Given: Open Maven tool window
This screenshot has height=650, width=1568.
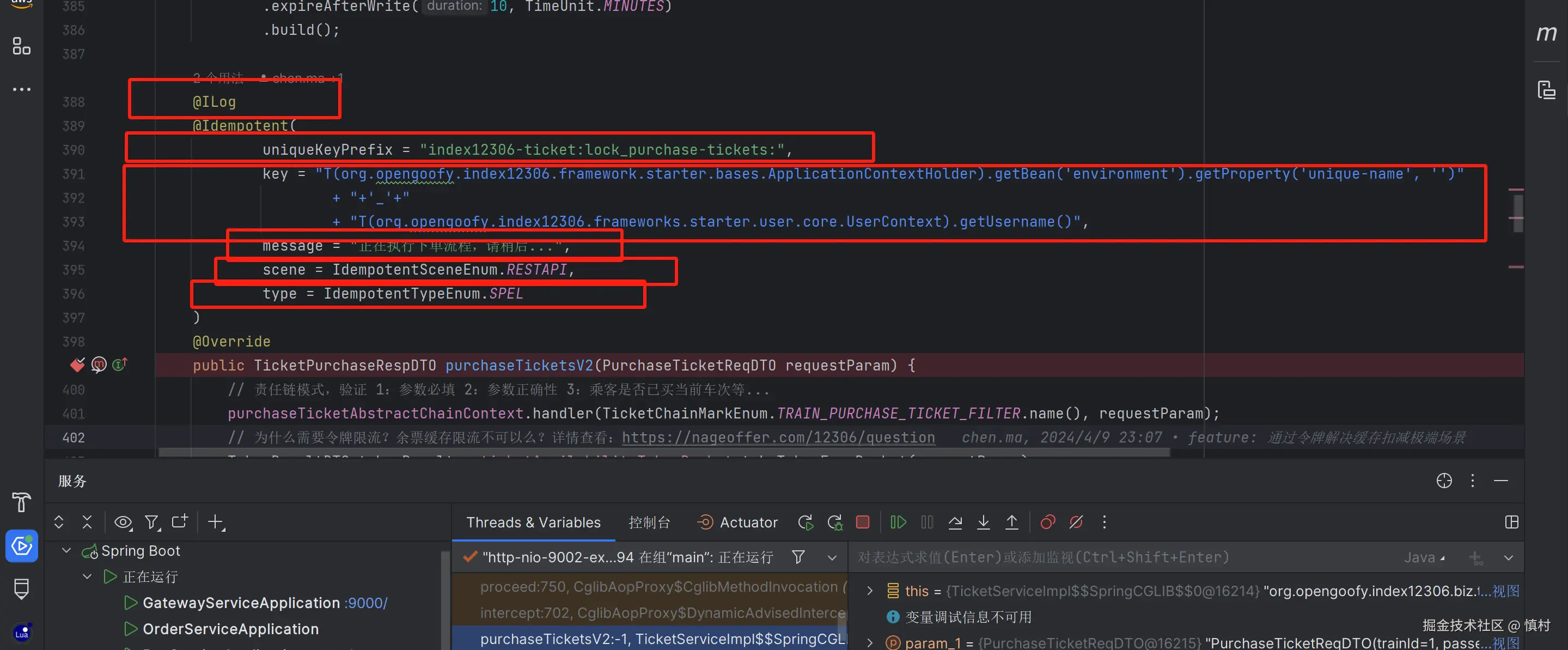Looking at the screenshot, I should pyautogui.click(x=1546, y=33).
